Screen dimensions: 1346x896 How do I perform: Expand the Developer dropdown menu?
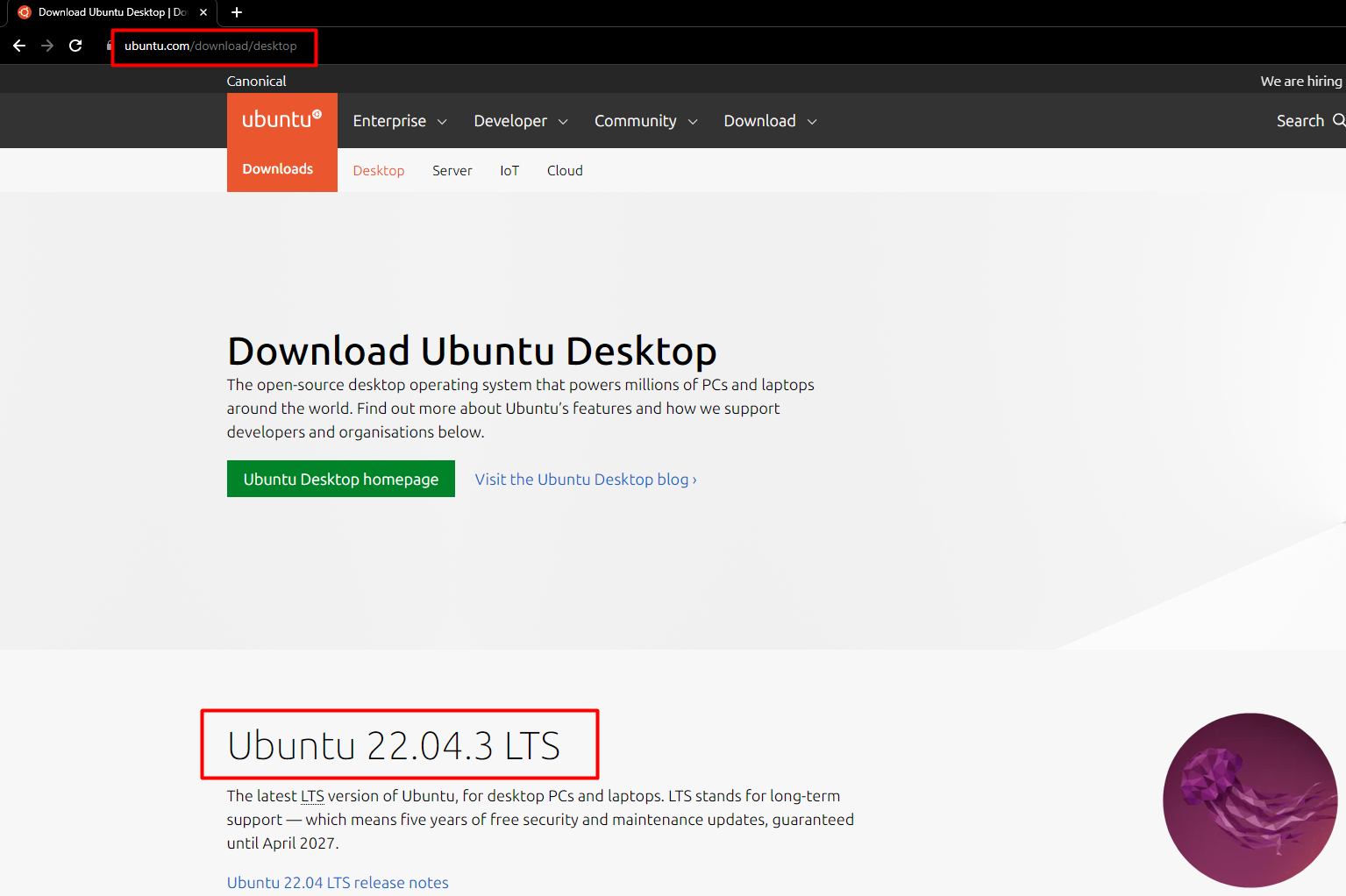coord(521,121)
